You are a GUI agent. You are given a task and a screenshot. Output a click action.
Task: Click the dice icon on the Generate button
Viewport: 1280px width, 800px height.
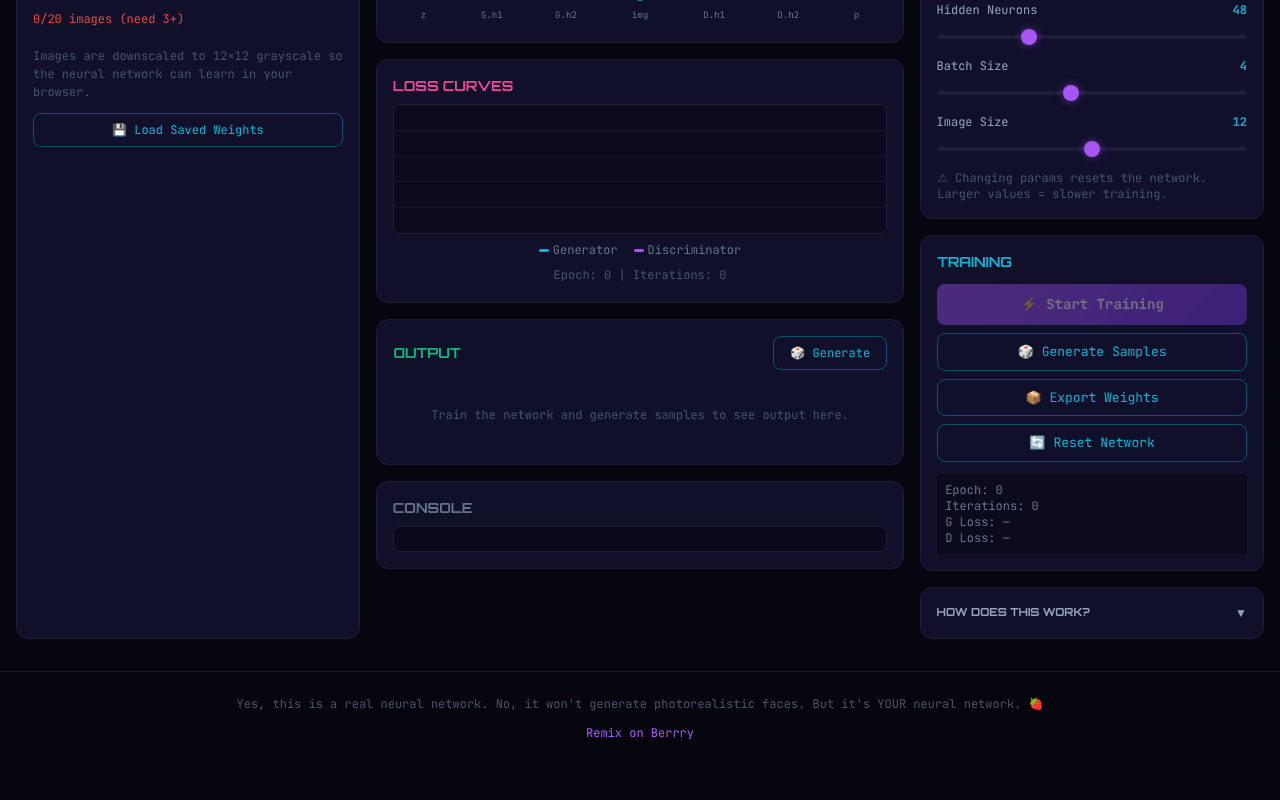pos(797,353)
